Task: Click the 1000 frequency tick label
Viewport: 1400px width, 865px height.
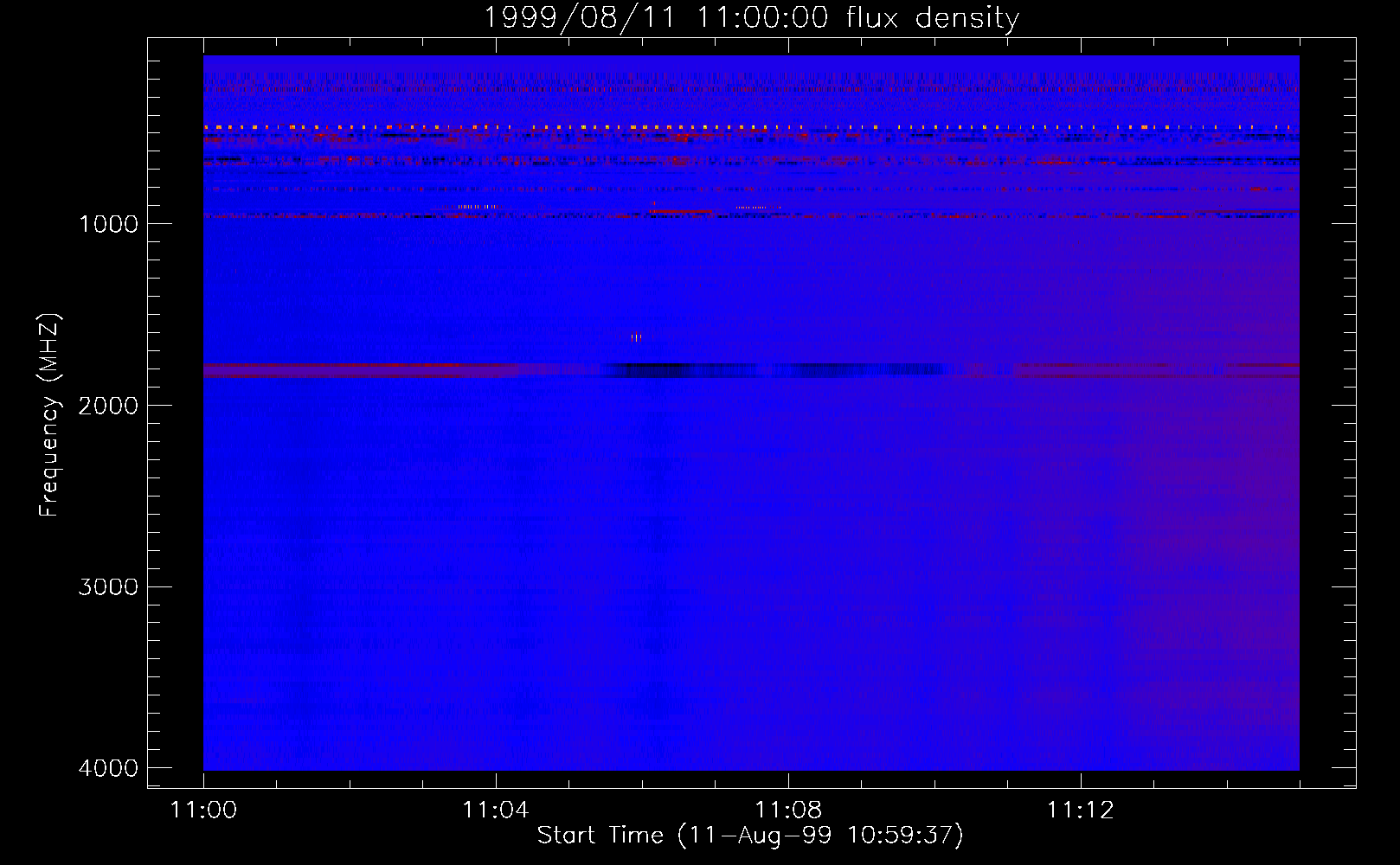Action: click(109, 224)
